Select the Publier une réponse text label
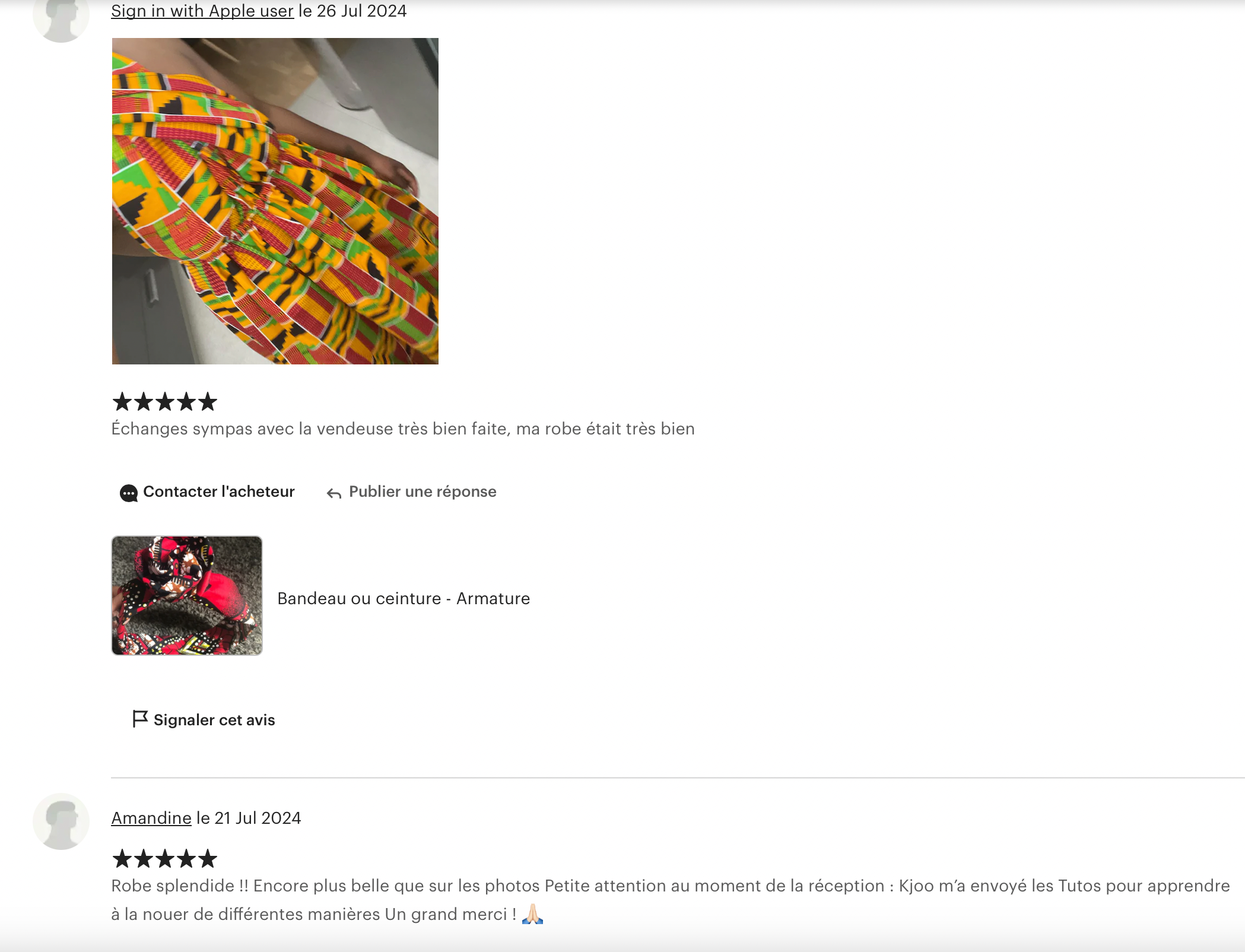The image size is (1245, 952). [423, 491]
